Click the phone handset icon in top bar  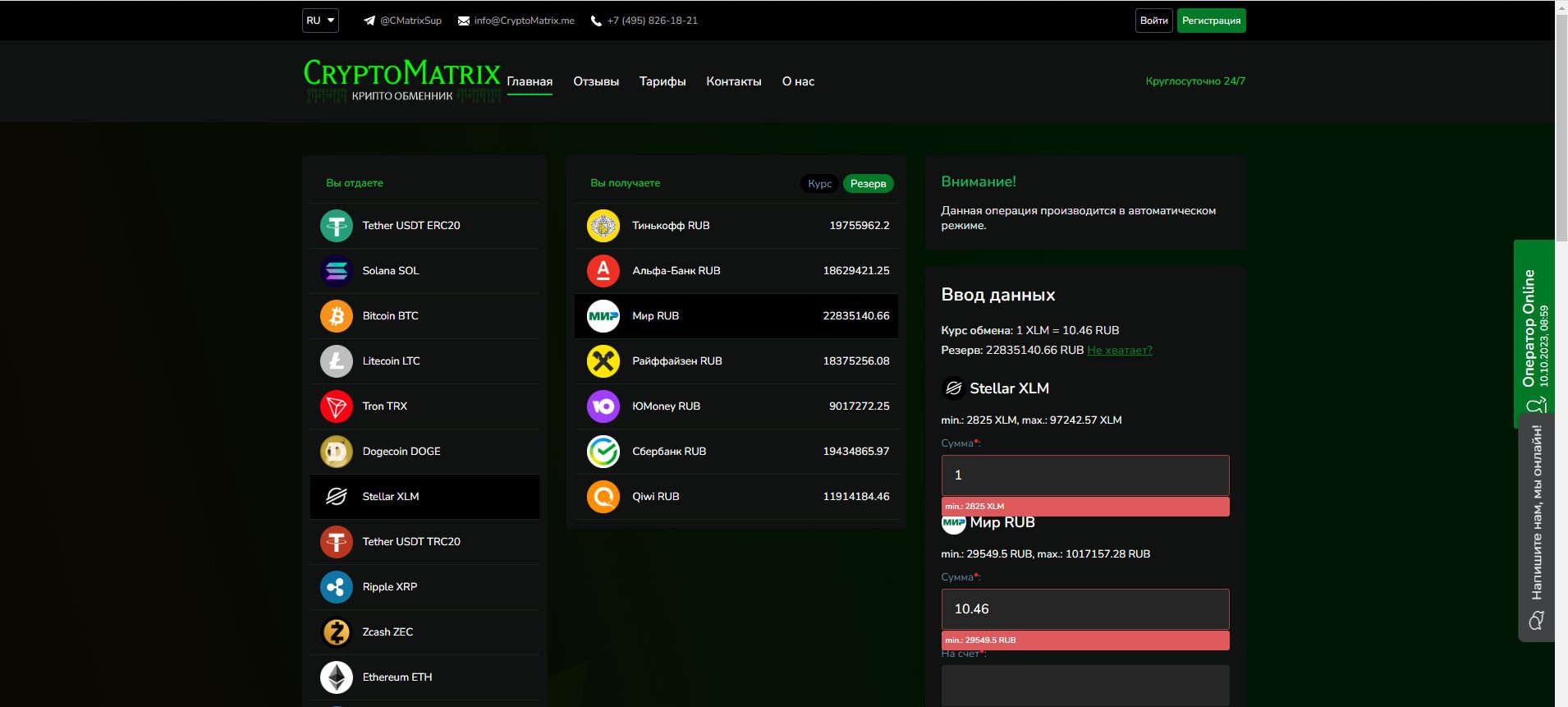(x=596, y=21)
